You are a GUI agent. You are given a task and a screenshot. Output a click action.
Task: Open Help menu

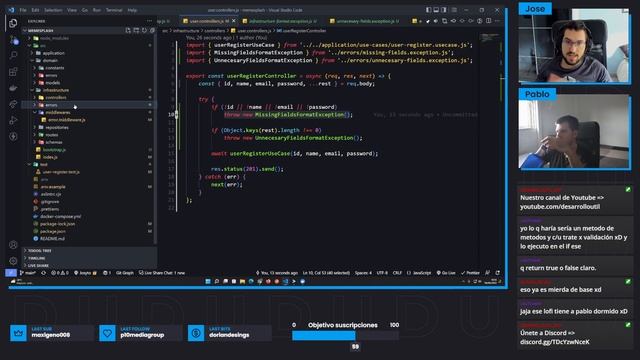(x=132, y=10)
